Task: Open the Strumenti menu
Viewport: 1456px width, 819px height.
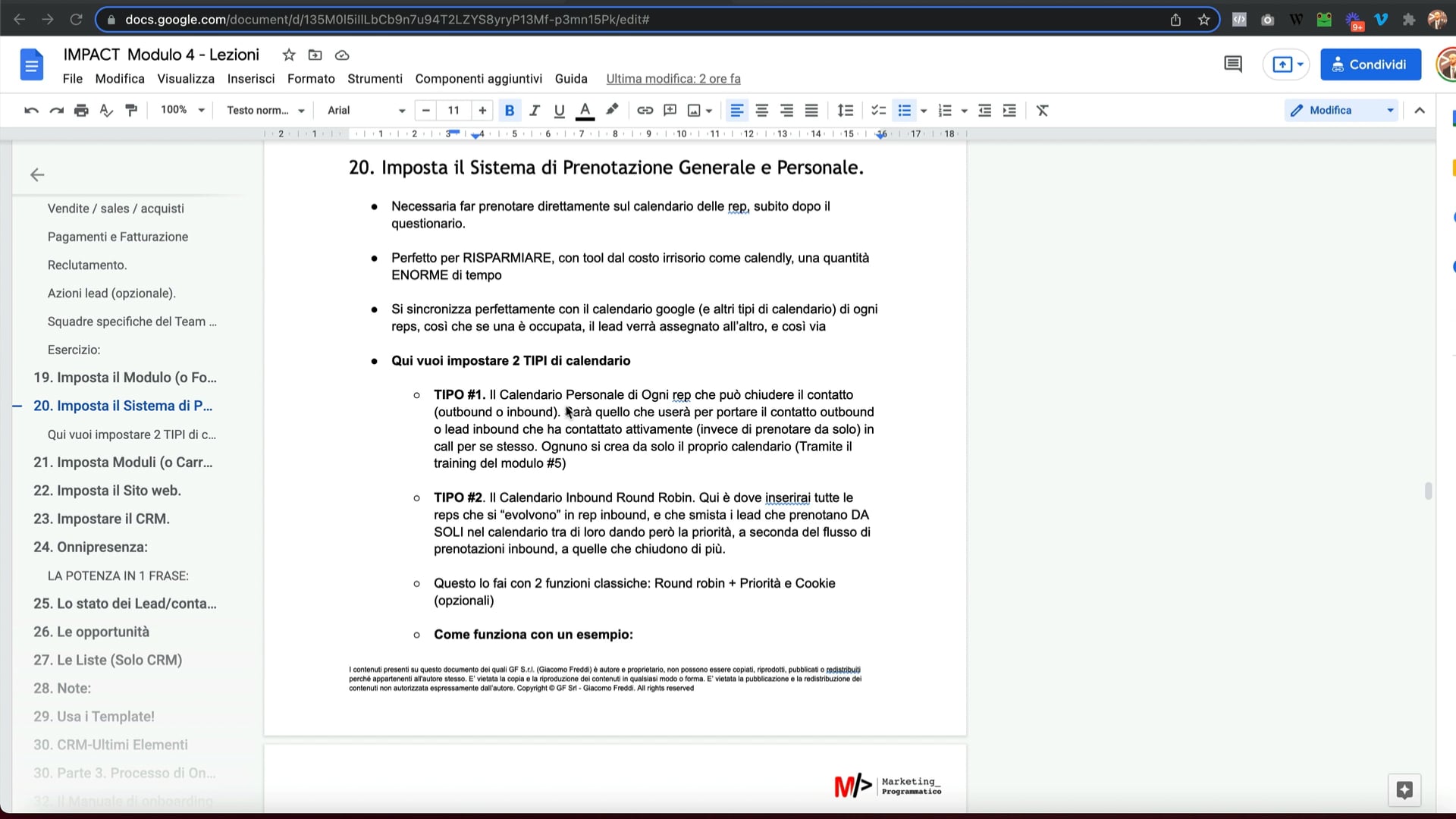Action: (x=375, y=79)
